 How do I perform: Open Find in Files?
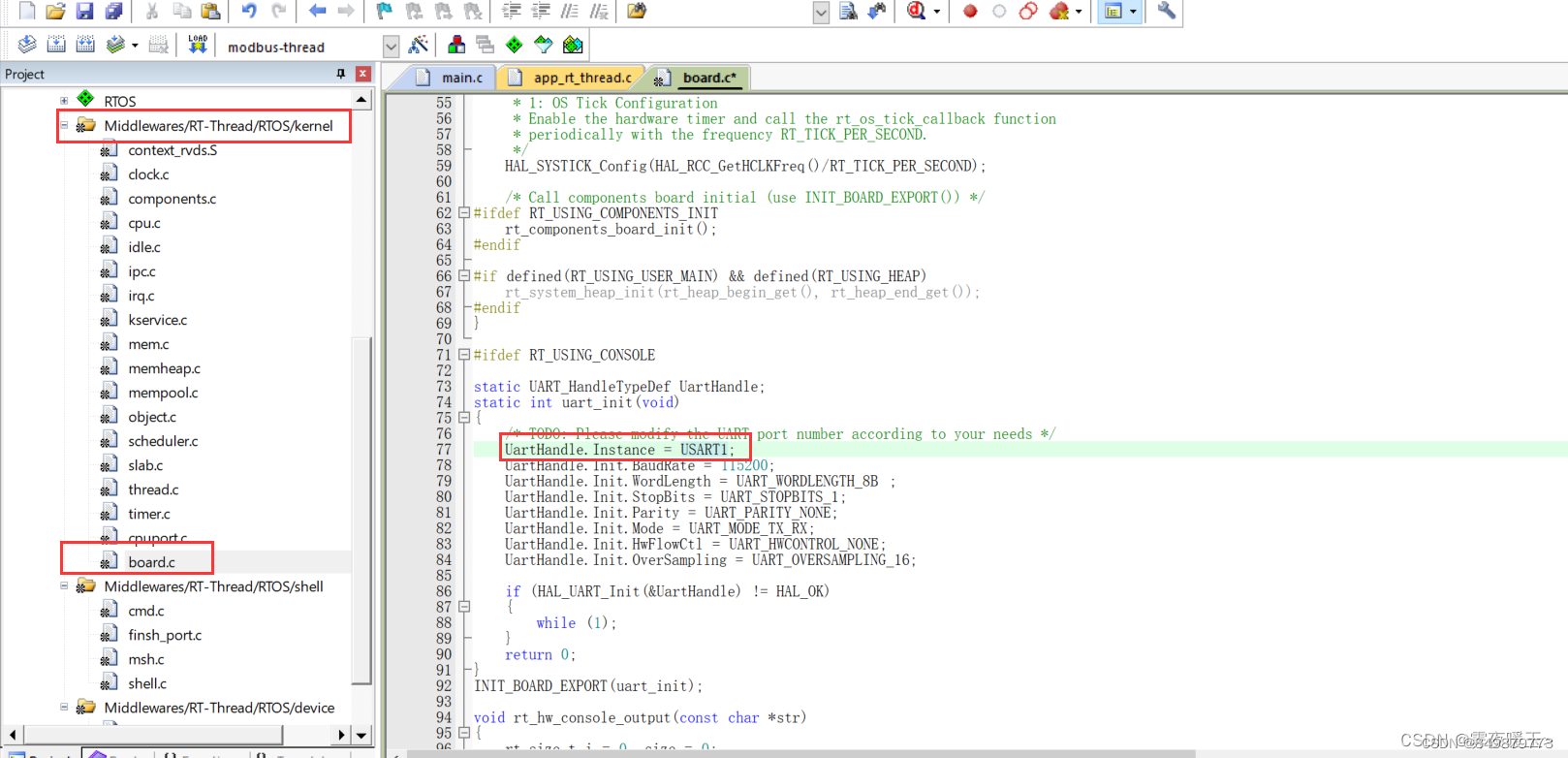[637, 11]
